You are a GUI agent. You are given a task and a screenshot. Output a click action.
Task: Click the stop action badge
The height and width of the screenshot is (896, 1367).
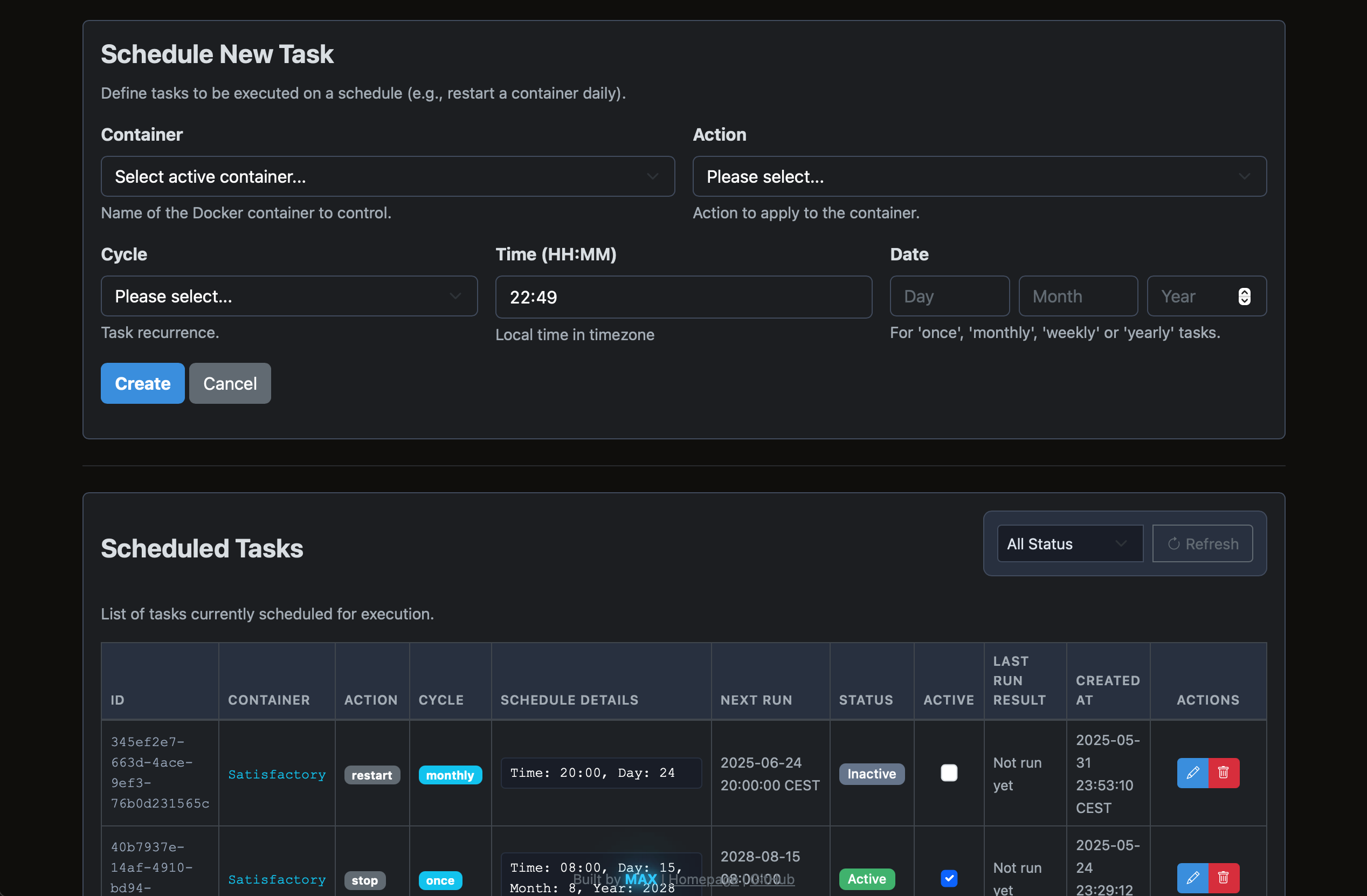(364, 880)
